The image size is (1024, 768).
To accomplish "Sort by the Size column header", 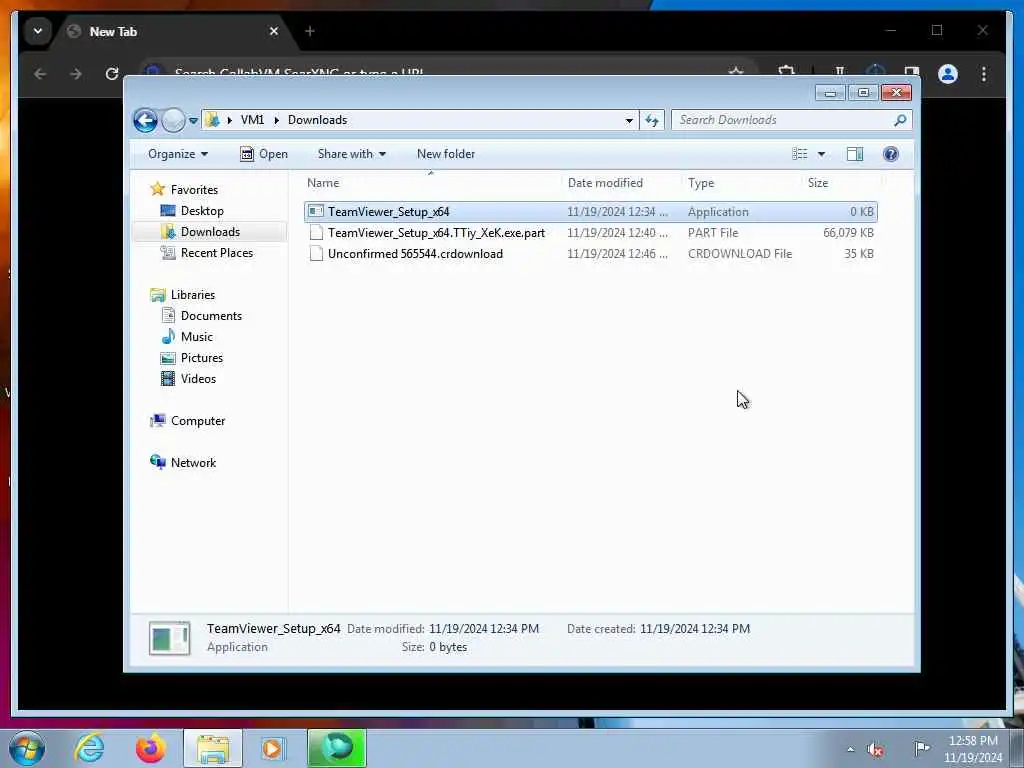I will tap(841, 184).
